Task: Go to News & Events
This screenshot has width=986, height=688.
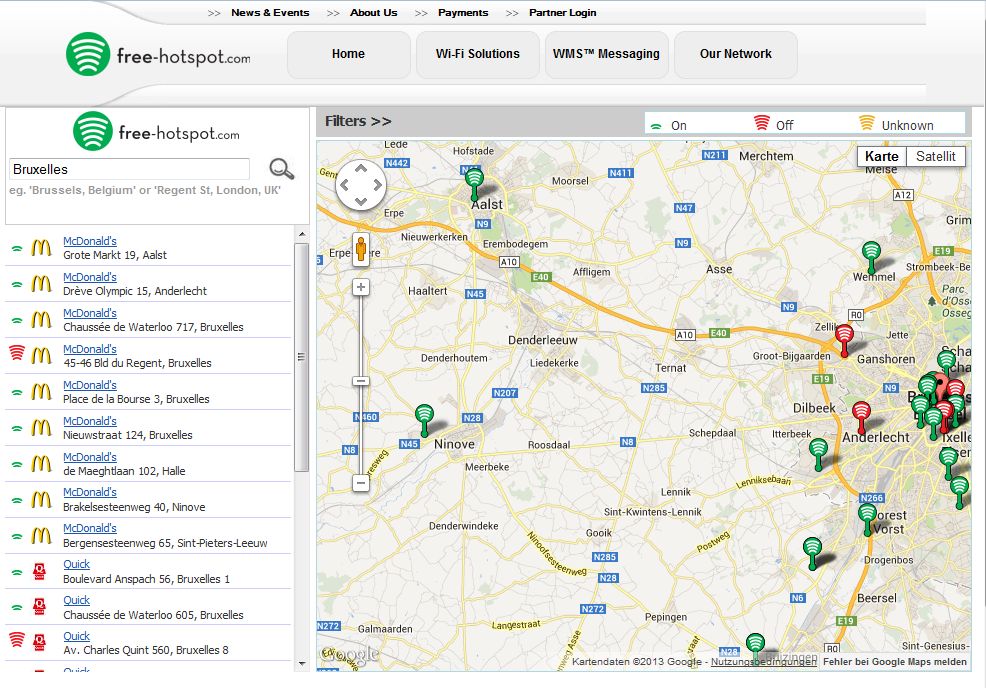Action: [270, 13]
